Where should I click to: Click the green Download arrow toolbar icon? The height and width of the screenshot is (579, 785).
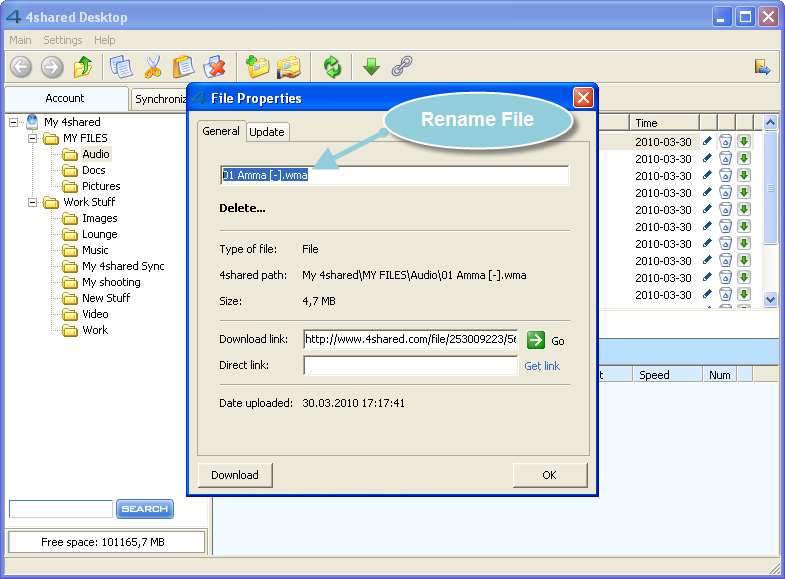point(371,67)
